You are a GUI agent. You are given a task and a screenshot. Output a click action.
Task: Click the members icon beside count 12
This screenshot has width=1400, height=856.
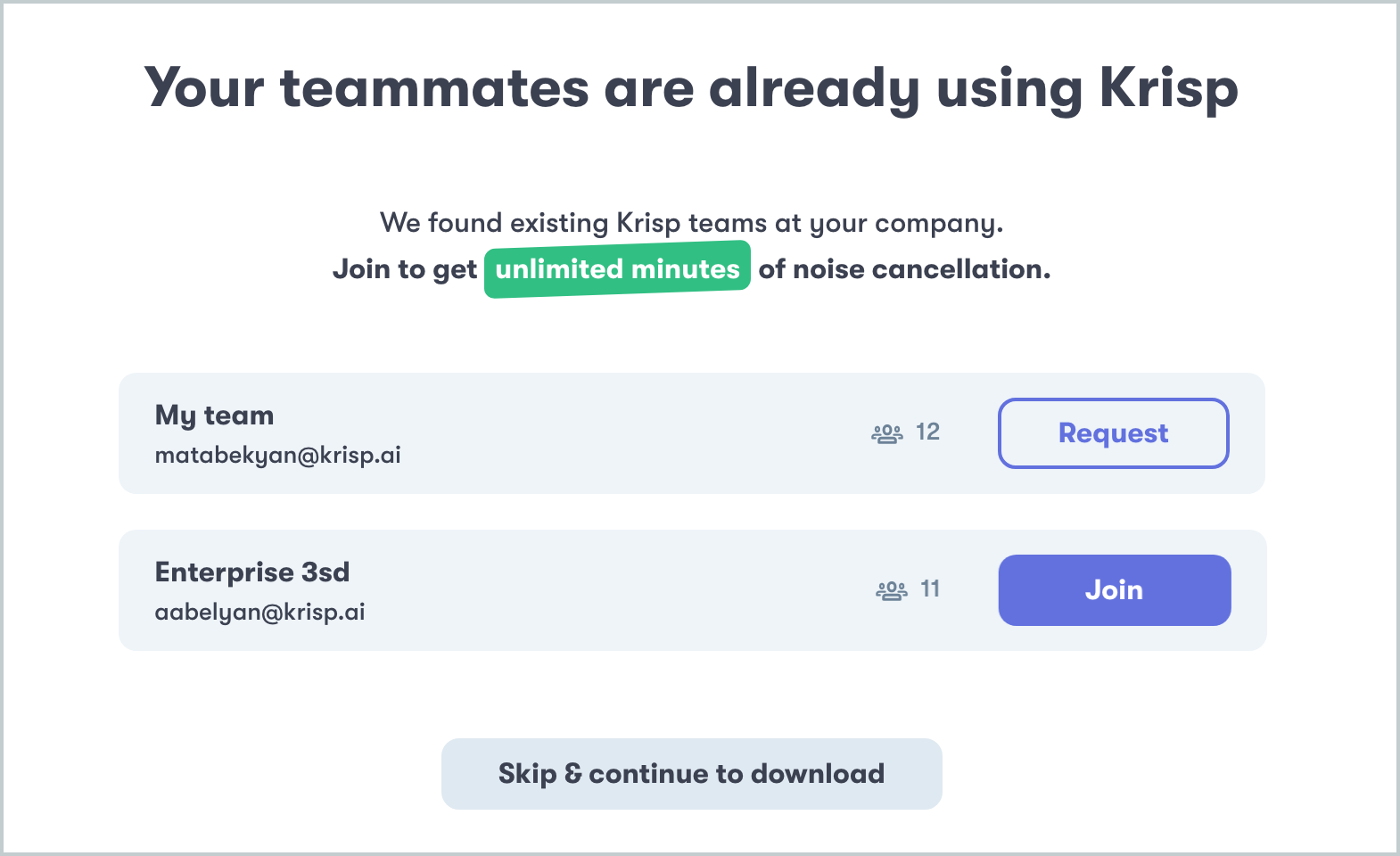click(886, 433)
